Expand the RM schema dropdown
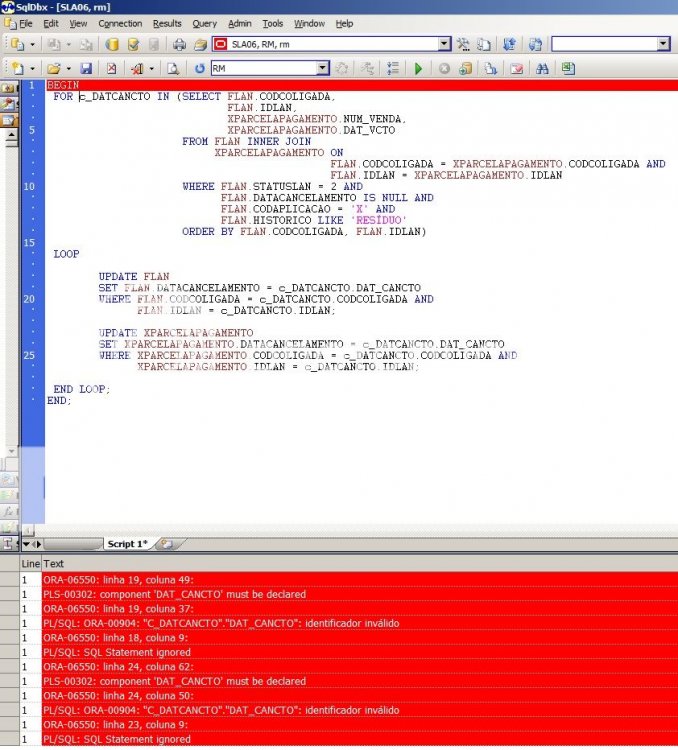The width and height of the screenshot is (678, 750). click(x=322, y=68)
